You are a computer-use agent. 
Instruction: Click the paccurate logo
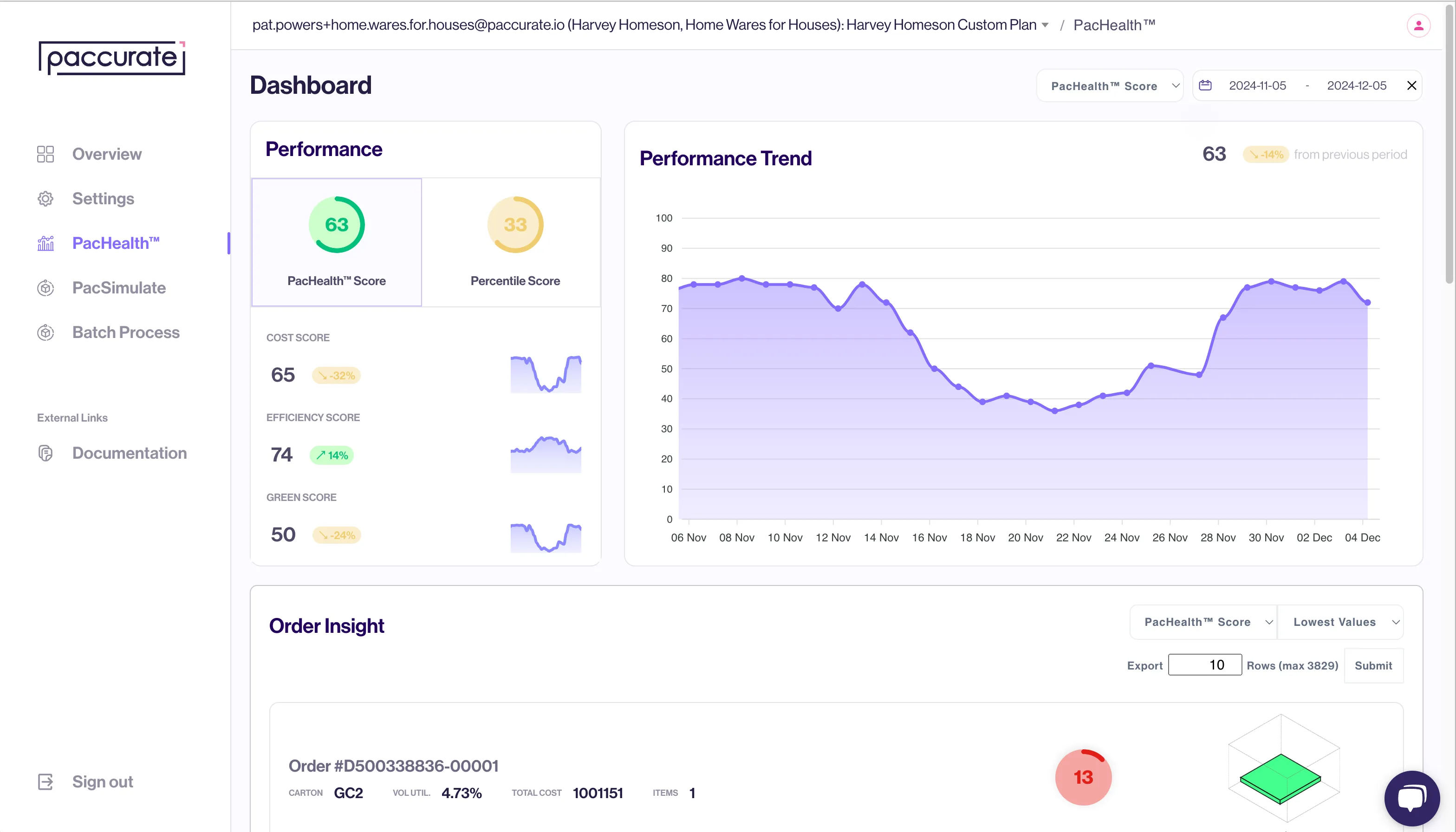[x=112, y=58]
